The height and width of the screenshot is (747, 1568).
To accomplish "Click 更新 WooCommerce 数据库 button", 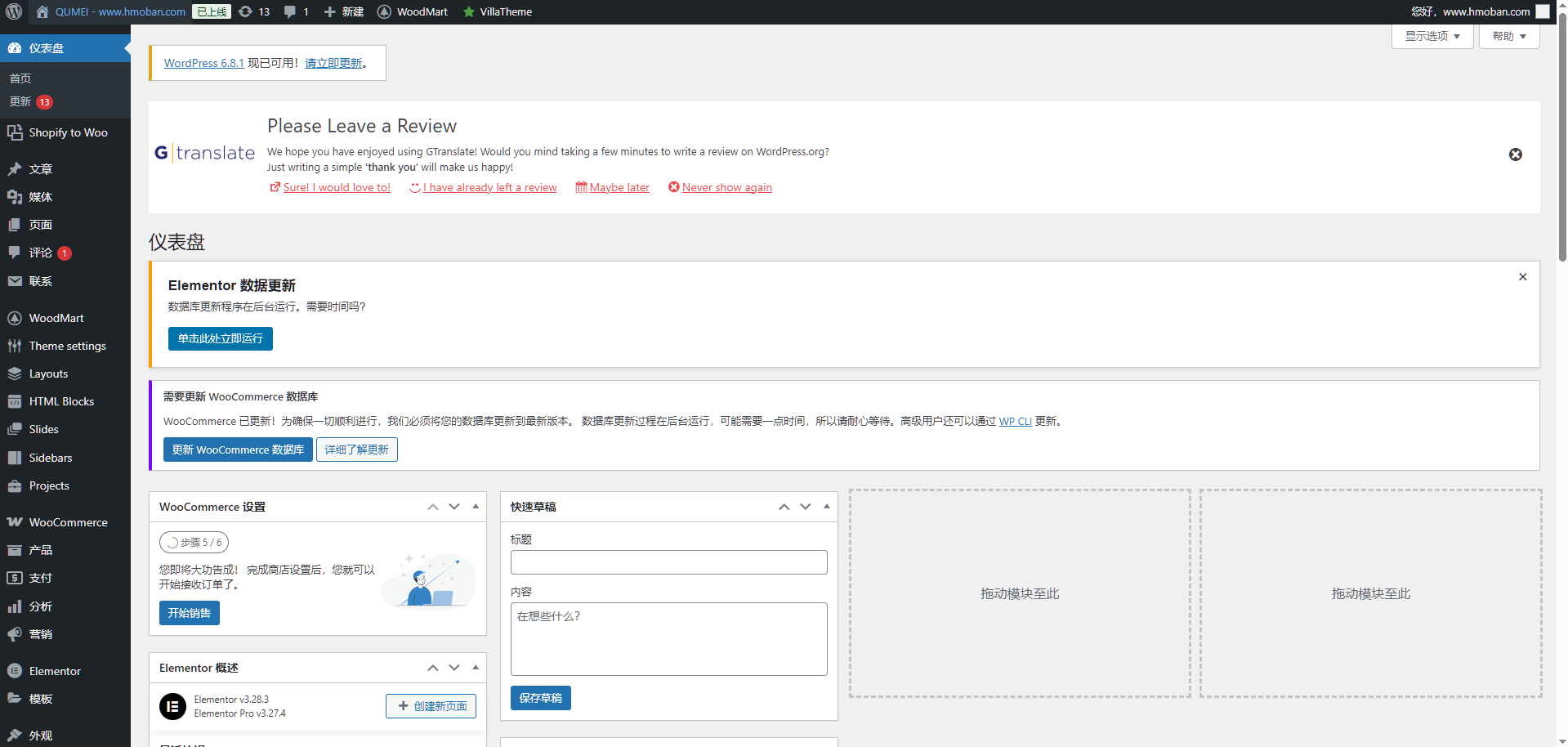I will 238,450.
